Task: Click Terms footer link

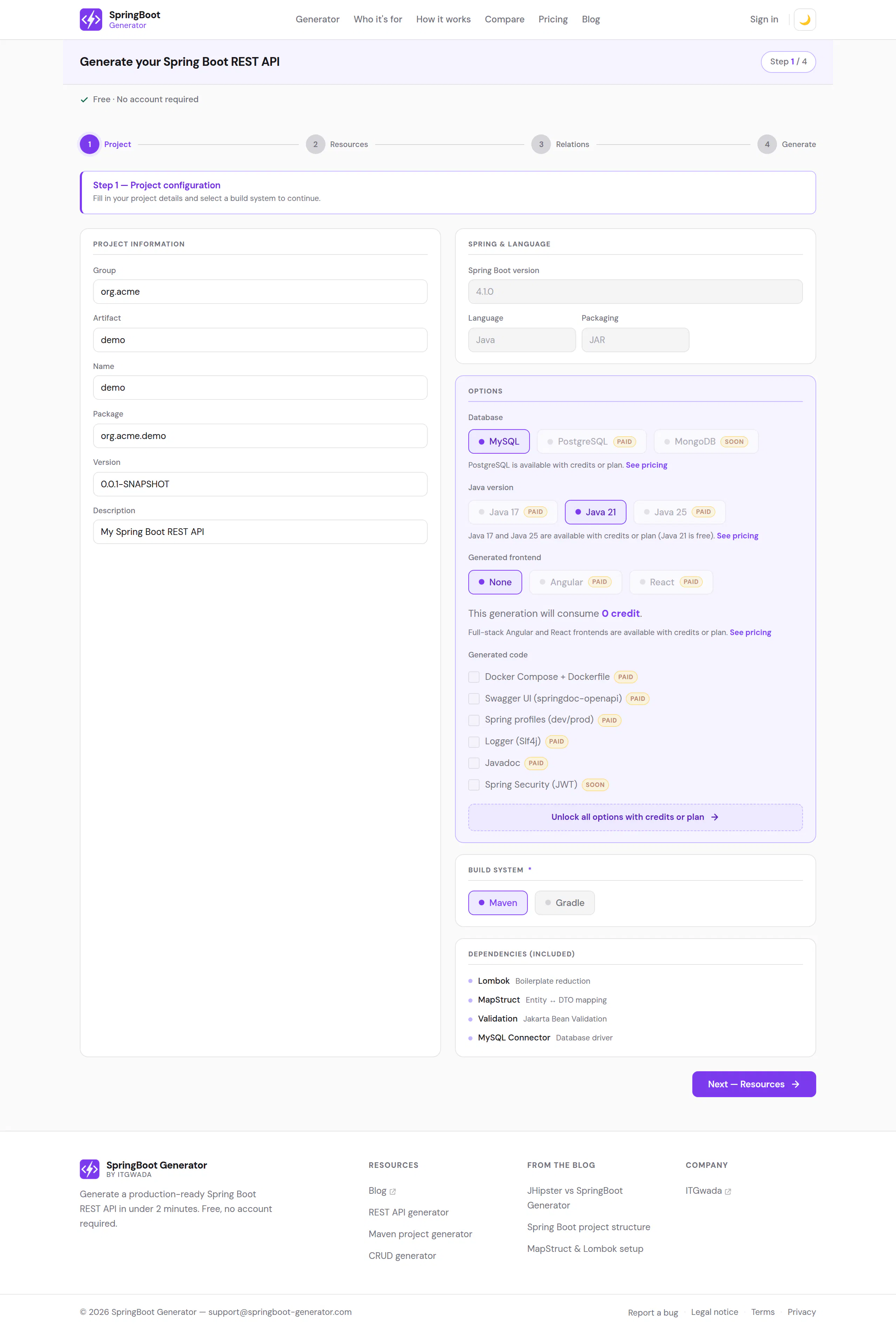Action: coord(763,1312)
